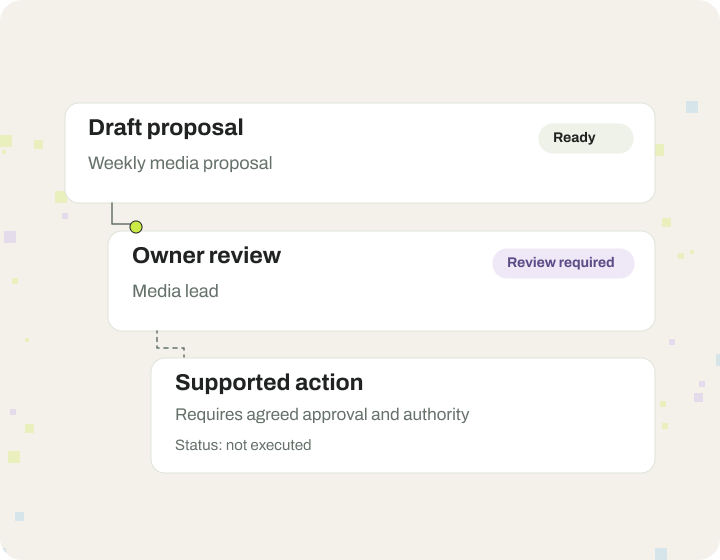
Task: Open the Draft proposal card
Action: click(x=360, y=153)
